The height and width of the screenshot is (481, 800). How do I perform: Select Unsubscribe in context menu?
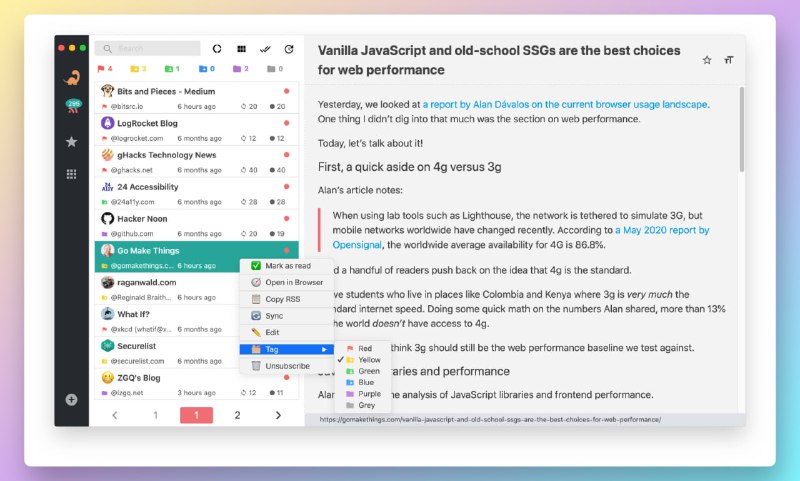point(287,366)
